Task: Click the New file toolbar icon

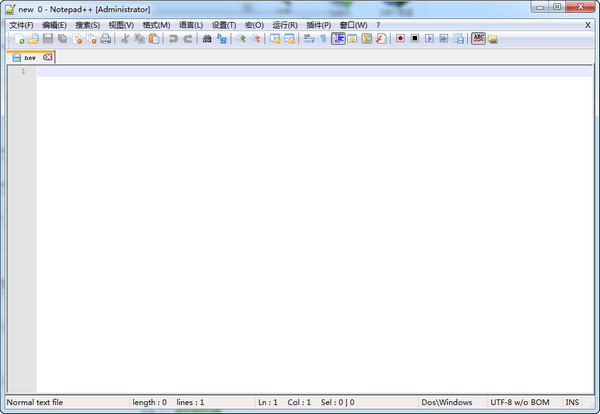Action: [x=19, y=39]
